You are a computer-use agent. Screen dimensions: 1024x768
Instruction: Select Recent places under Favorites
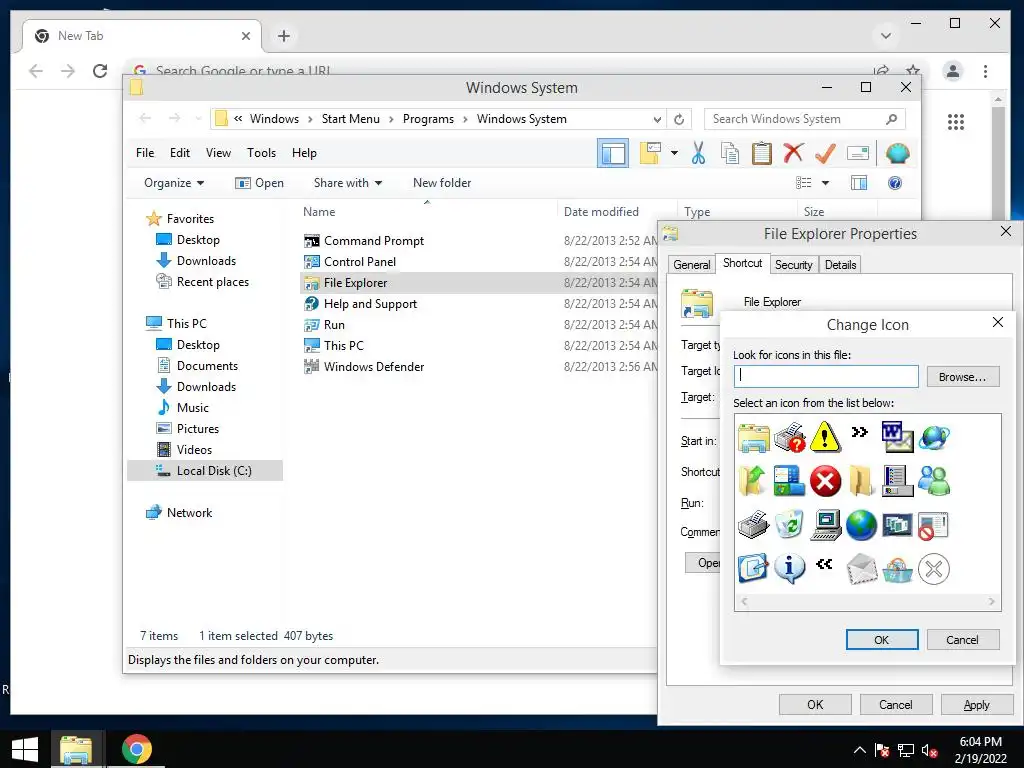click(x=212, y=282)
